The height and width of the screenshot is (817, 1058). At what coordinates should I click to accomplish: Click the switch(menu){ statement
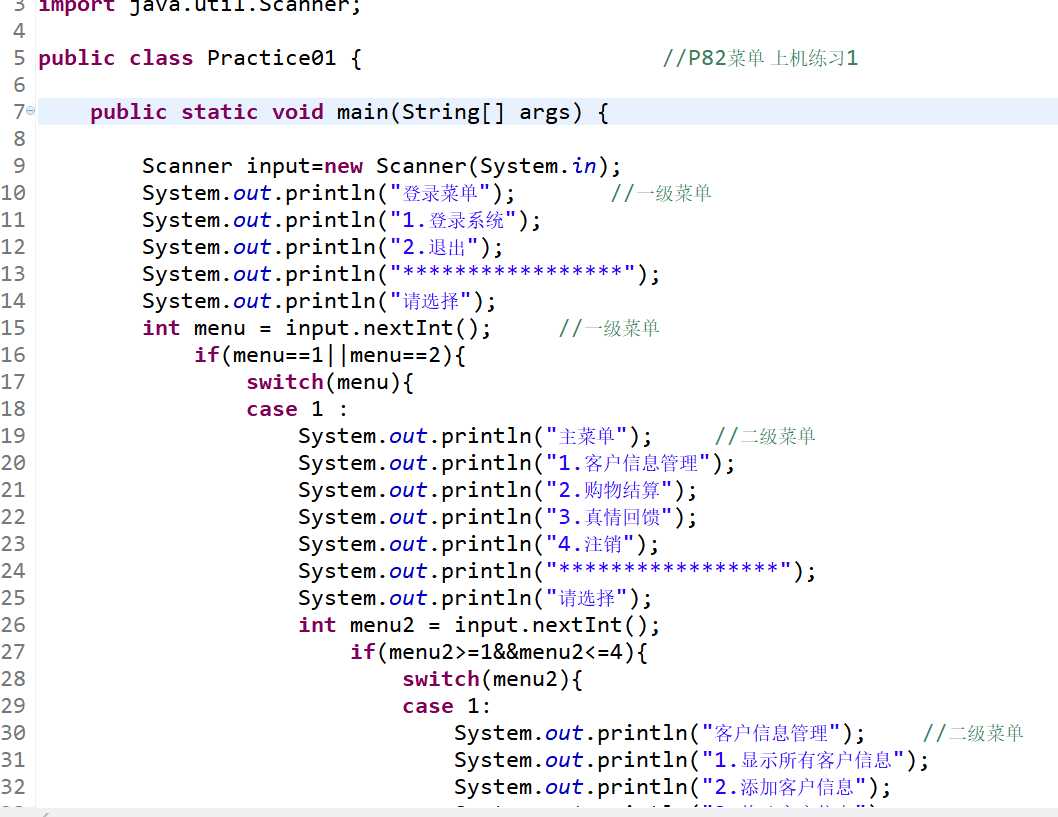330,382
